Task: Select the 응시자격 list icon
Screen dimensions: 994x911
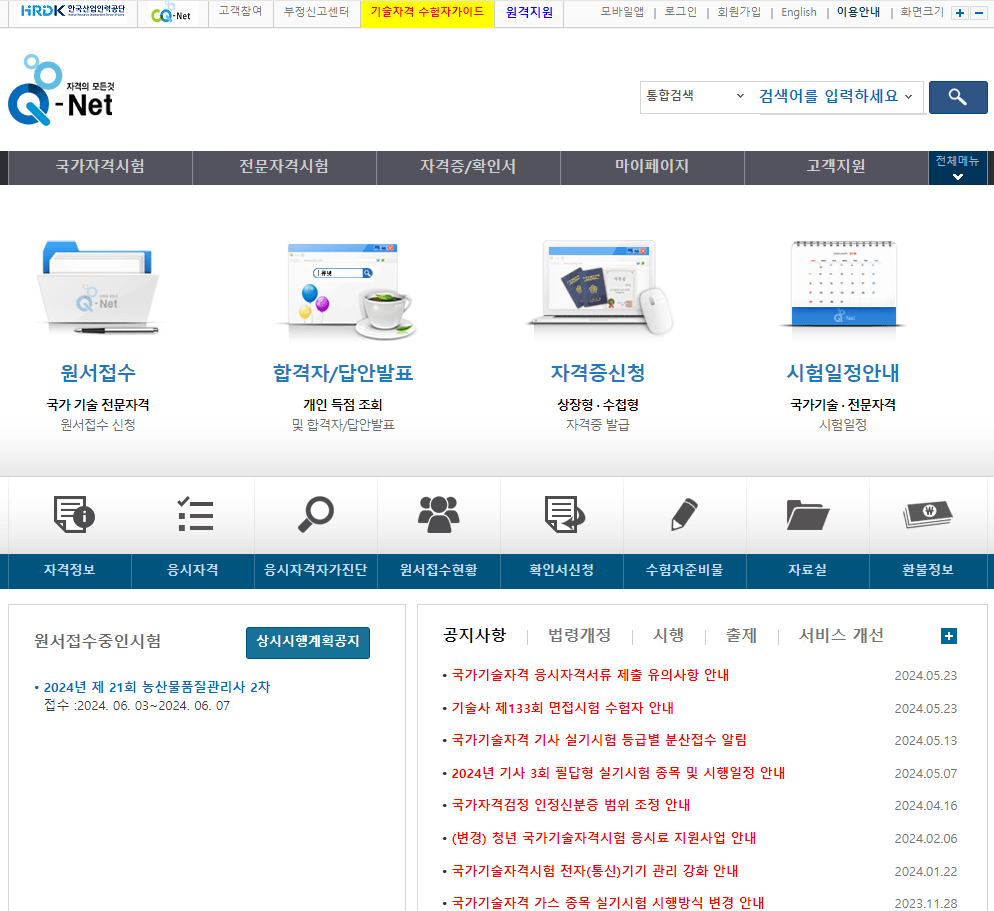Action: pos(193,514)
